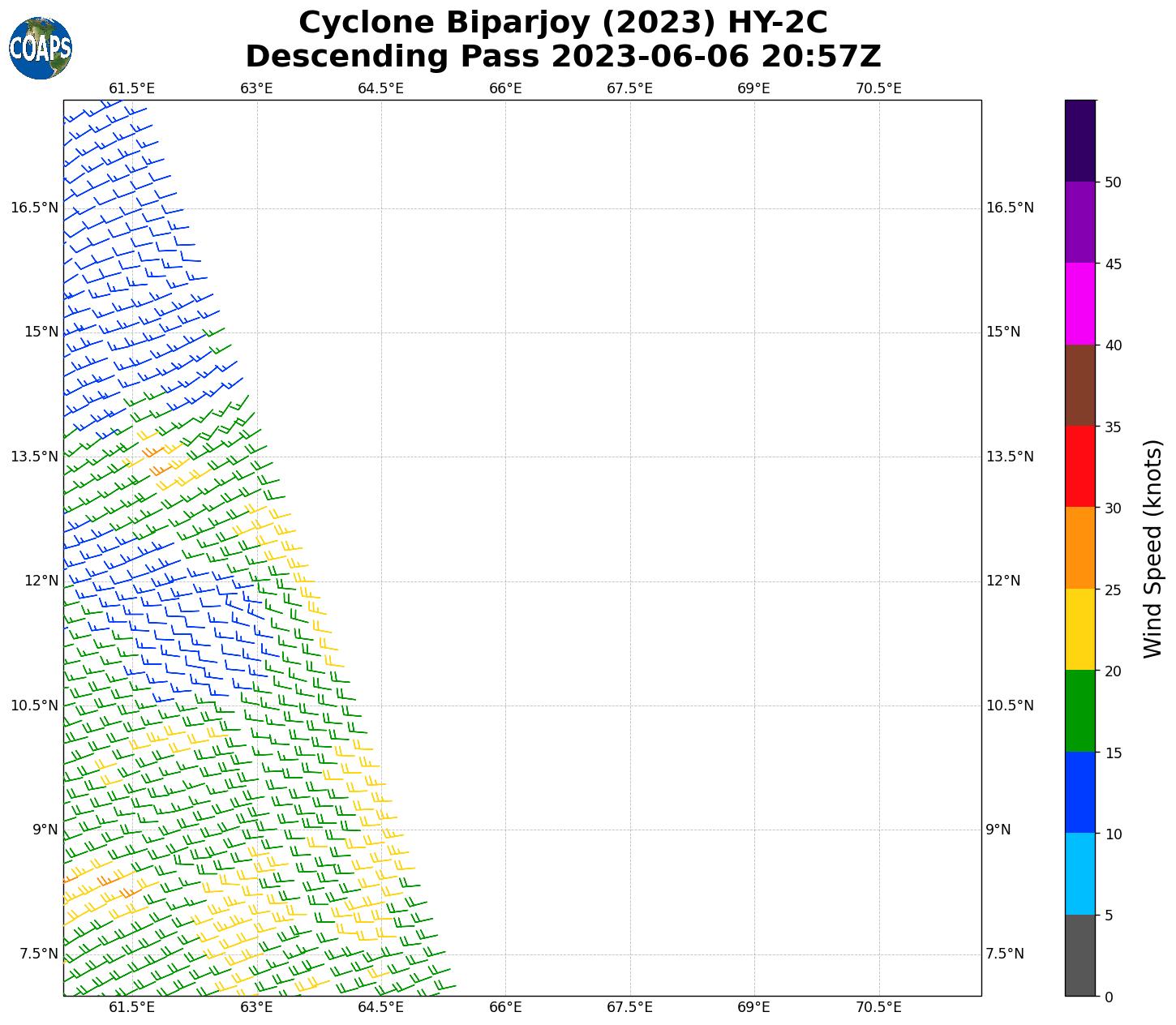Image resolution: width=1176 pixels, height=1025 pixels.
Task: Select the dark purple top colorbar segment
Action: [1079, 140]
